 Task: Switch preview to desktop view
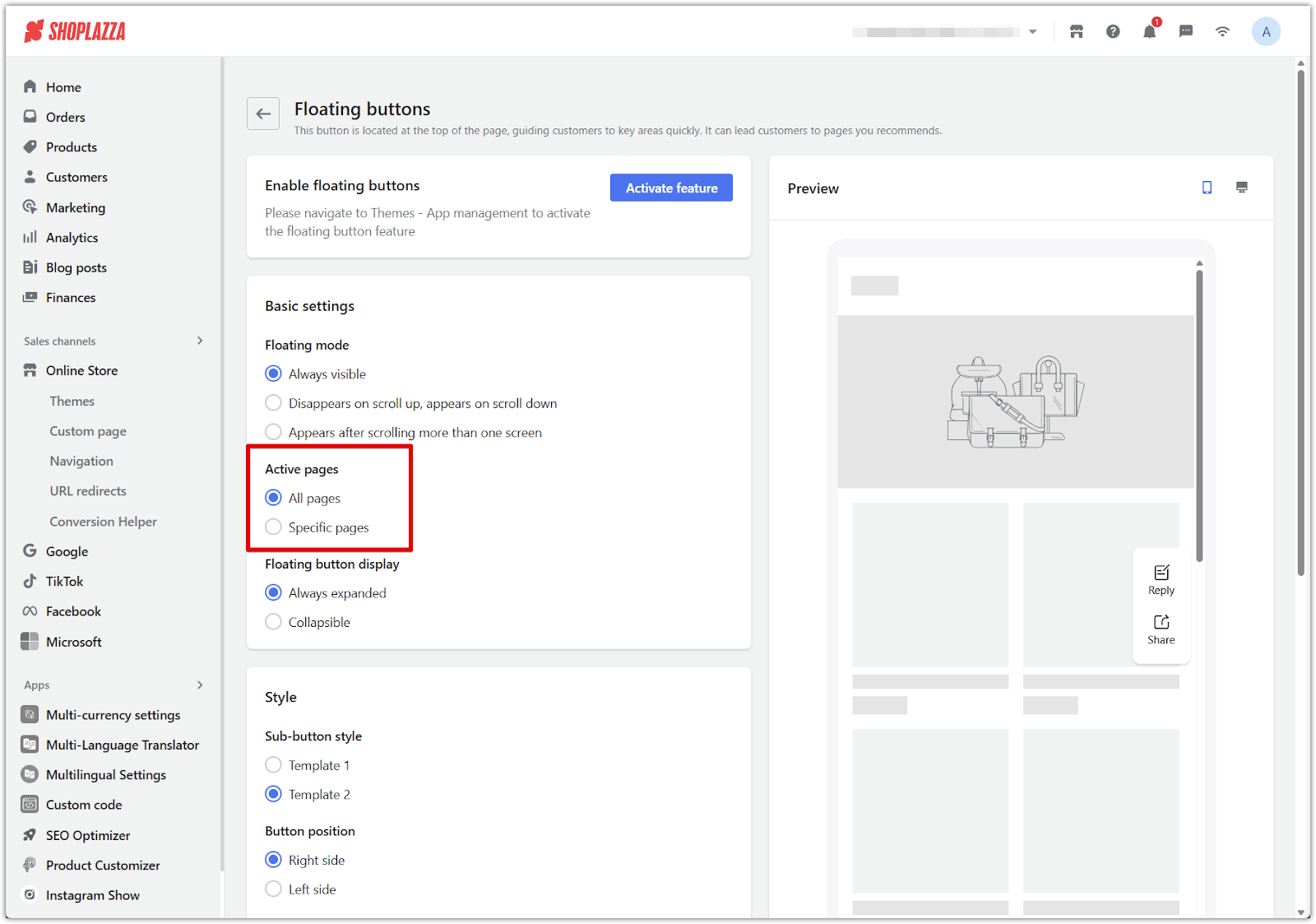[x=1242, y=188]
